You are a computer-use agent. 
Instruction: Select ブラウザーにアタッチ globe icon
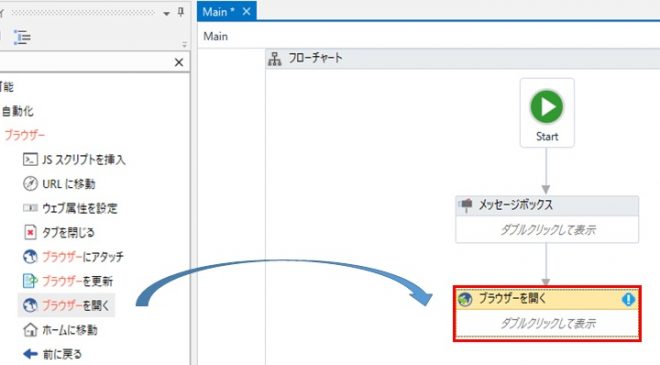[x=30, y=256]
